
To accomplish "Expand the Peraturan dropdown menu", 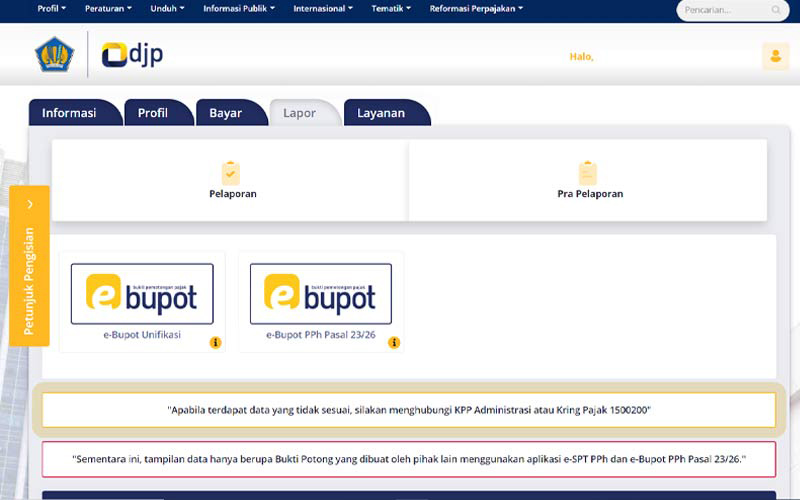I will [108, 9].
